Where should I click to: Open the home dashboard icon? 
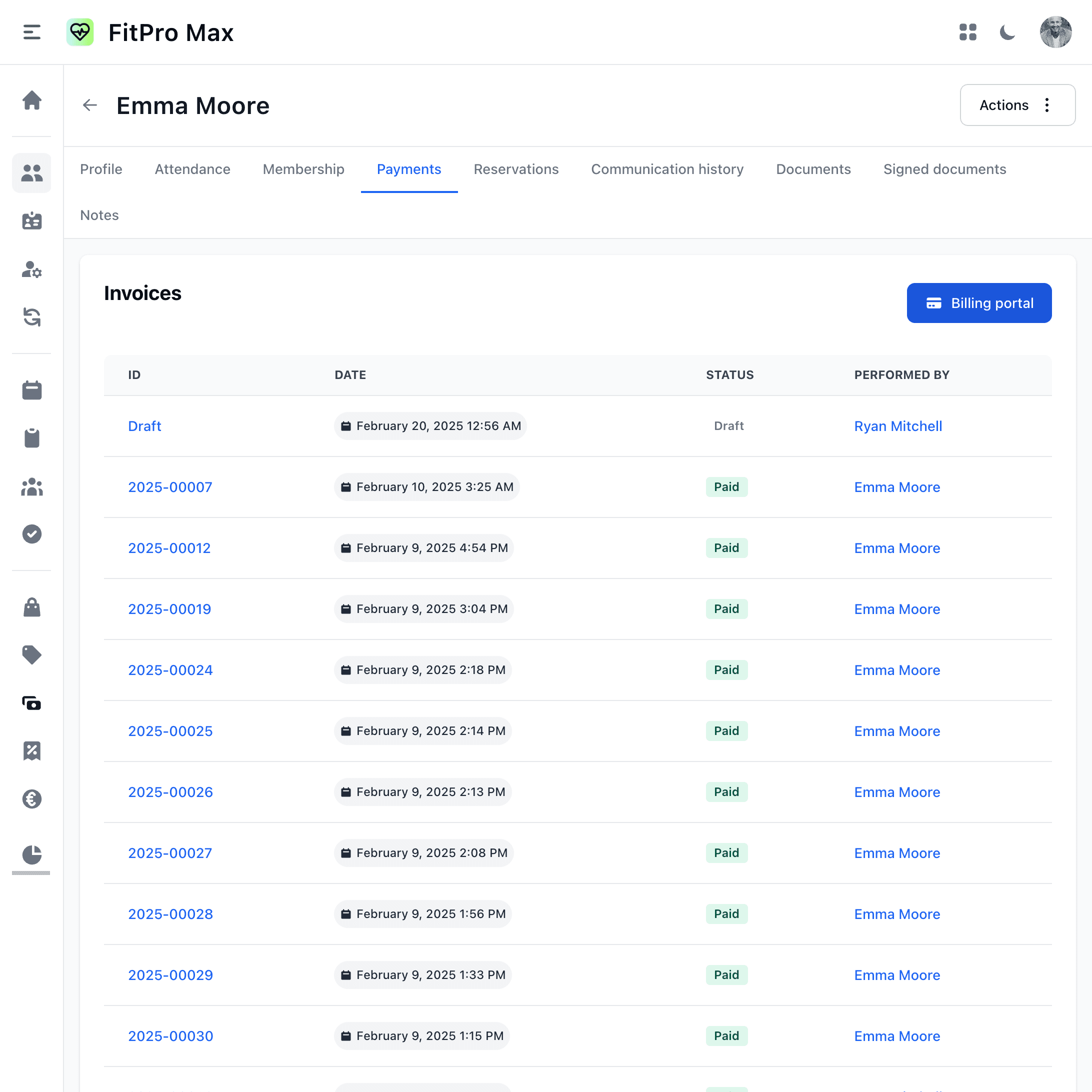(x=32, y=100)
